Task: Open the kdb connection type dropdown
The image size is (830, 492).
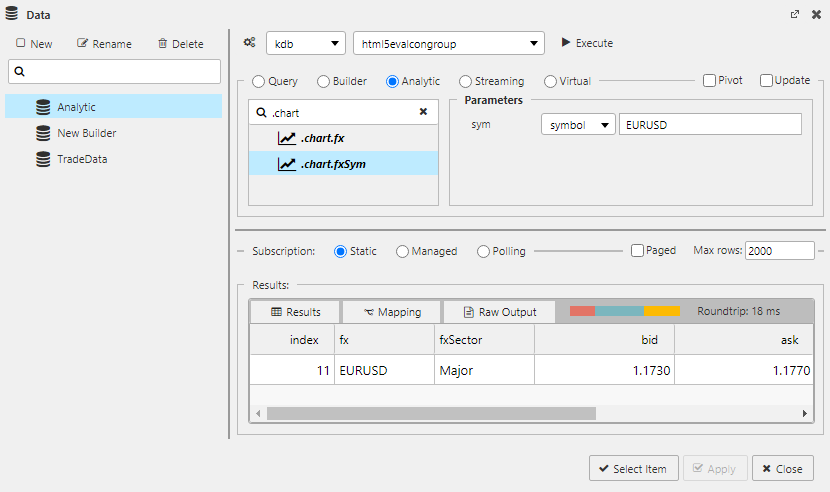Action: (x=305, y=43)
